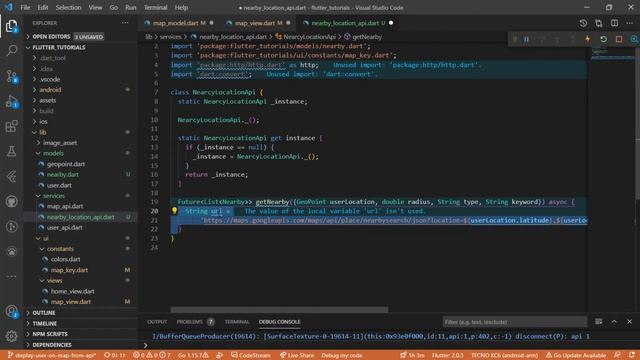Image resolution: width=640 pixels, height=360 pixels.
Task: Open changes compare icon in editor toolbar
Action: pos(598,23)
